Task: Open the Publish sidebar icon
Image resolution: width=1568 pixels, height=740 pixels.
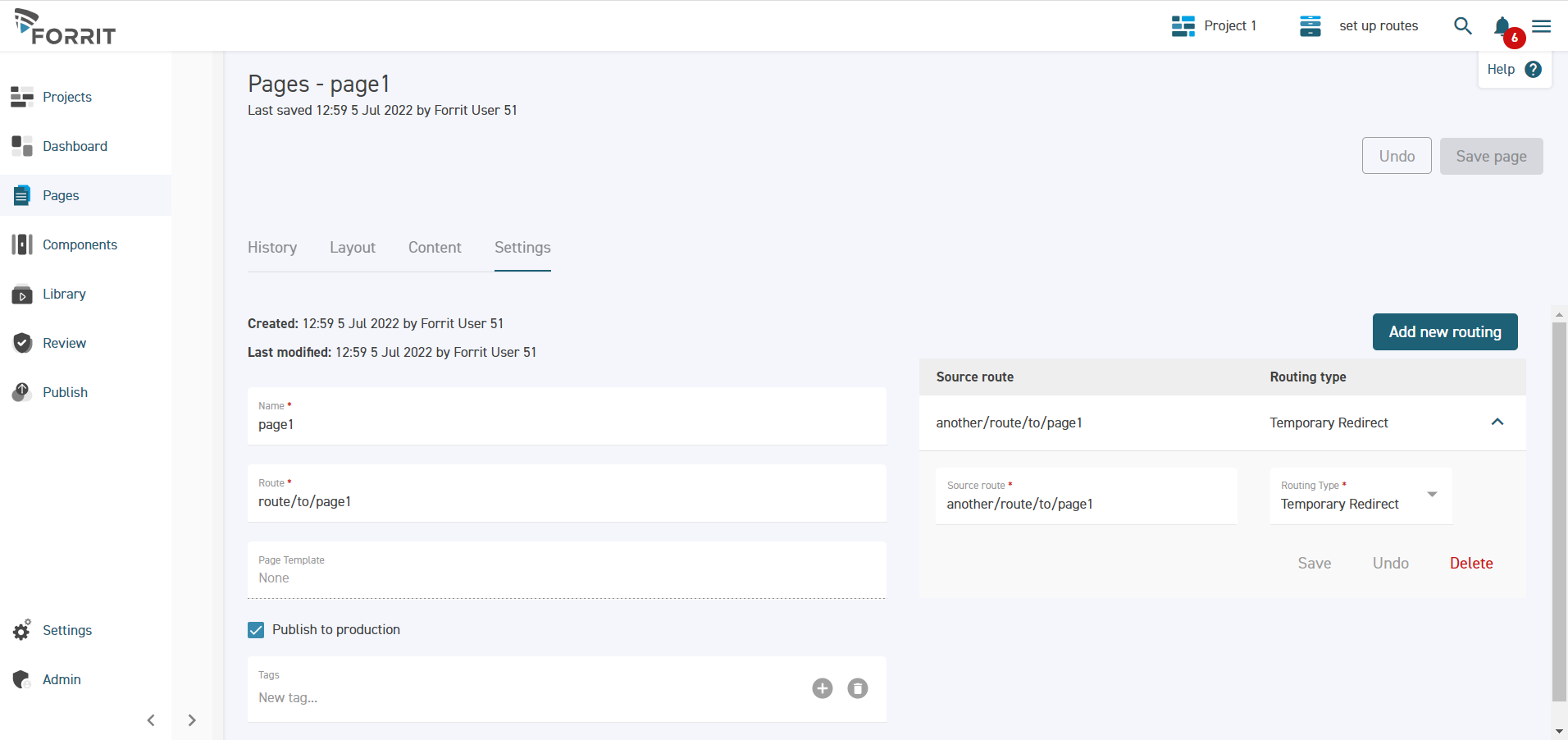Action: pos(22,392)
